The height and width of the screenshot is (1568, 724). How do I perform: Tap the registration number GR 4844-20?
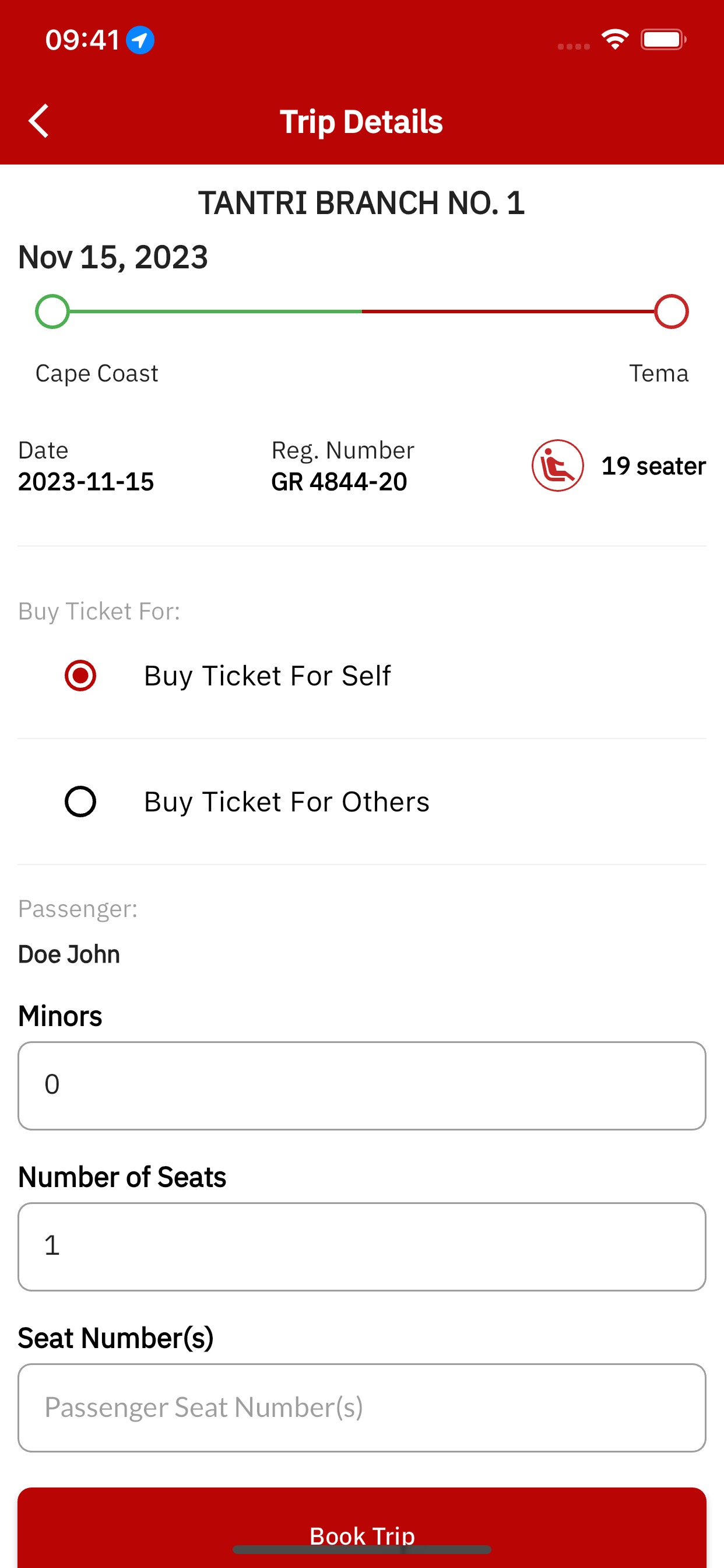(x=339, y=481)
